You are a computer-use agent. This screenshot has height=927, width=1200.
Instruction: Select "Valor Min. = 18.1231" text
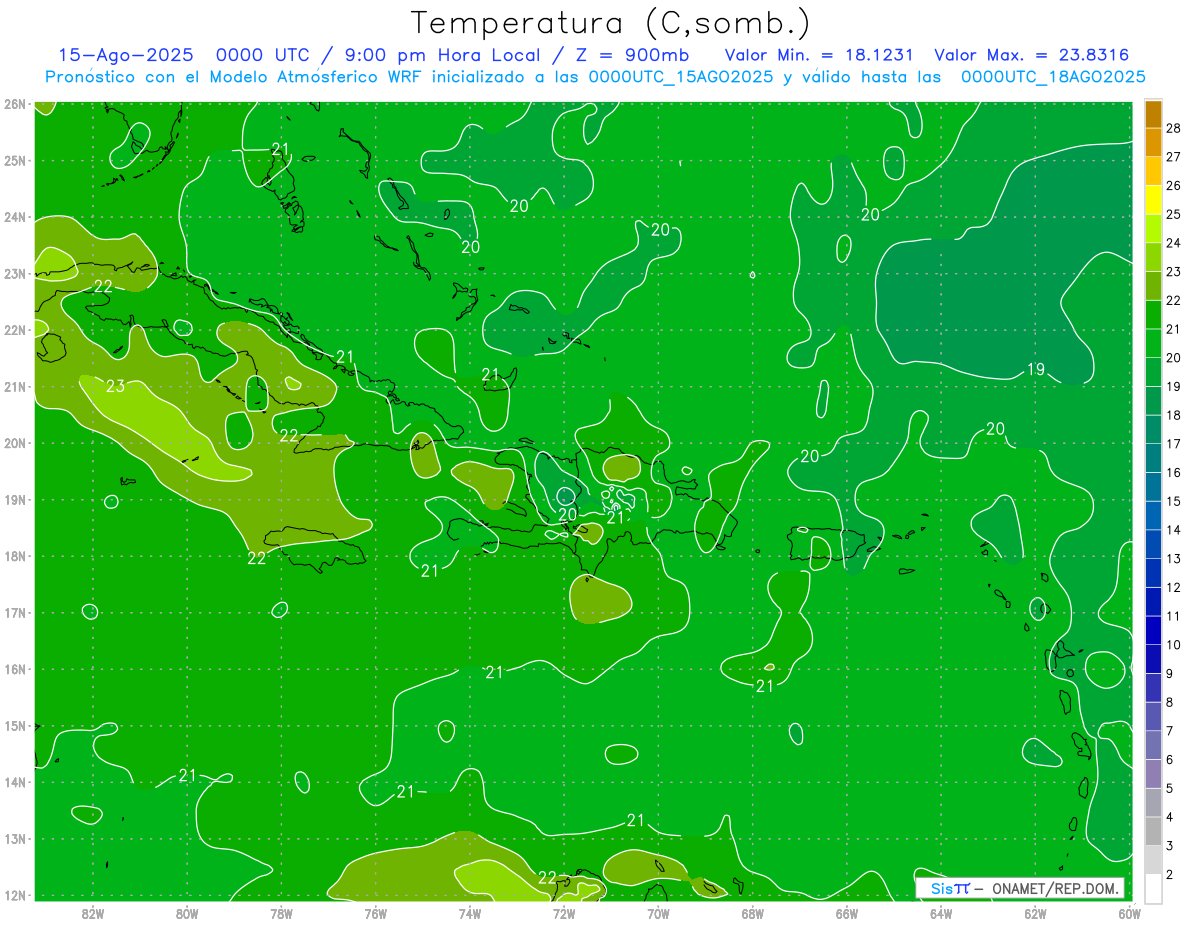point(819,55)
